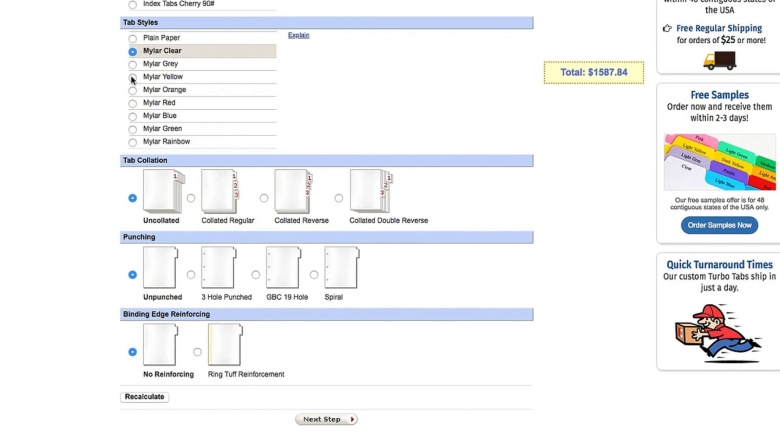Viewport: 780px width, 439px height.
Task: Choose the Spiral punching radio button
Action: click(314, 274)
